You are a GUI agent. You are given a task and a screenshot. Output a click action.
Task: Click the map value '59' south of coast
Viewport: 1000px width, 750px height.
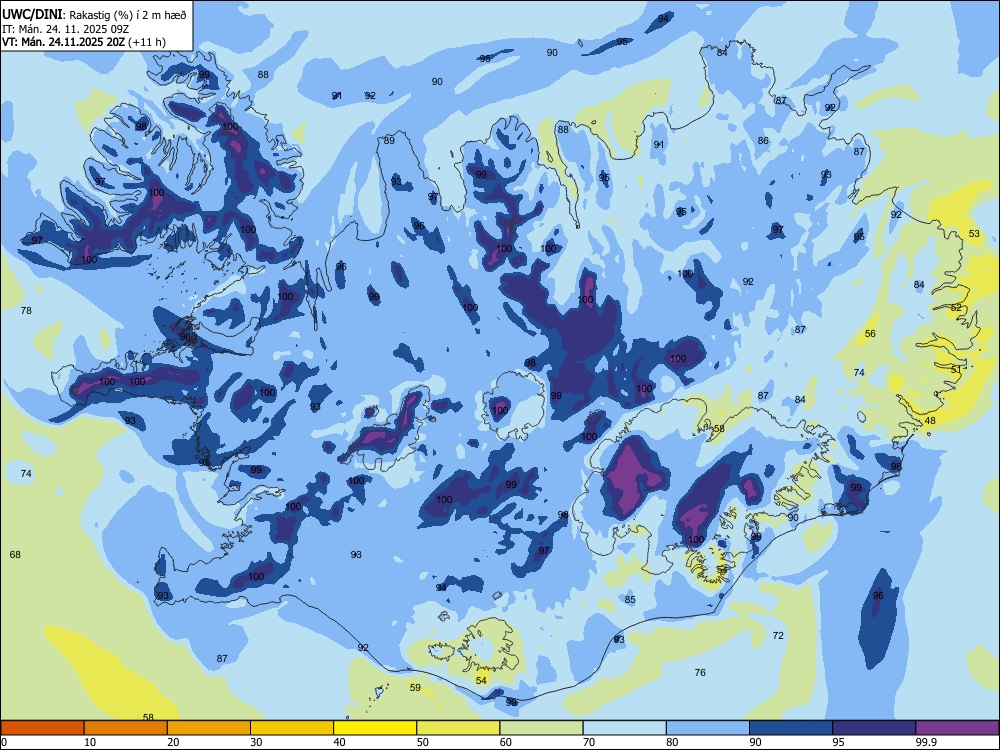click(x=415, y=688)
